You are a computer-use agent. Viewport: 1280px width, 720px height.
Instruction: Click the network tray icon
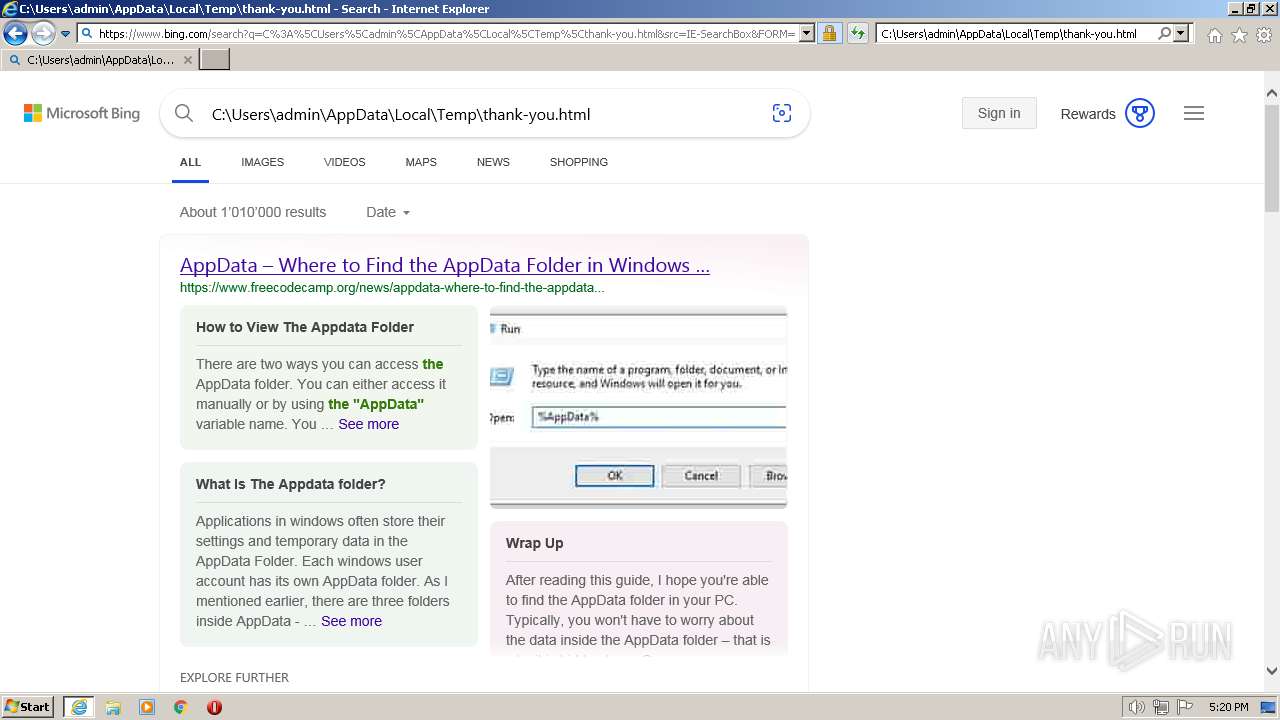pyautogui.click(x=1161, y=707)
